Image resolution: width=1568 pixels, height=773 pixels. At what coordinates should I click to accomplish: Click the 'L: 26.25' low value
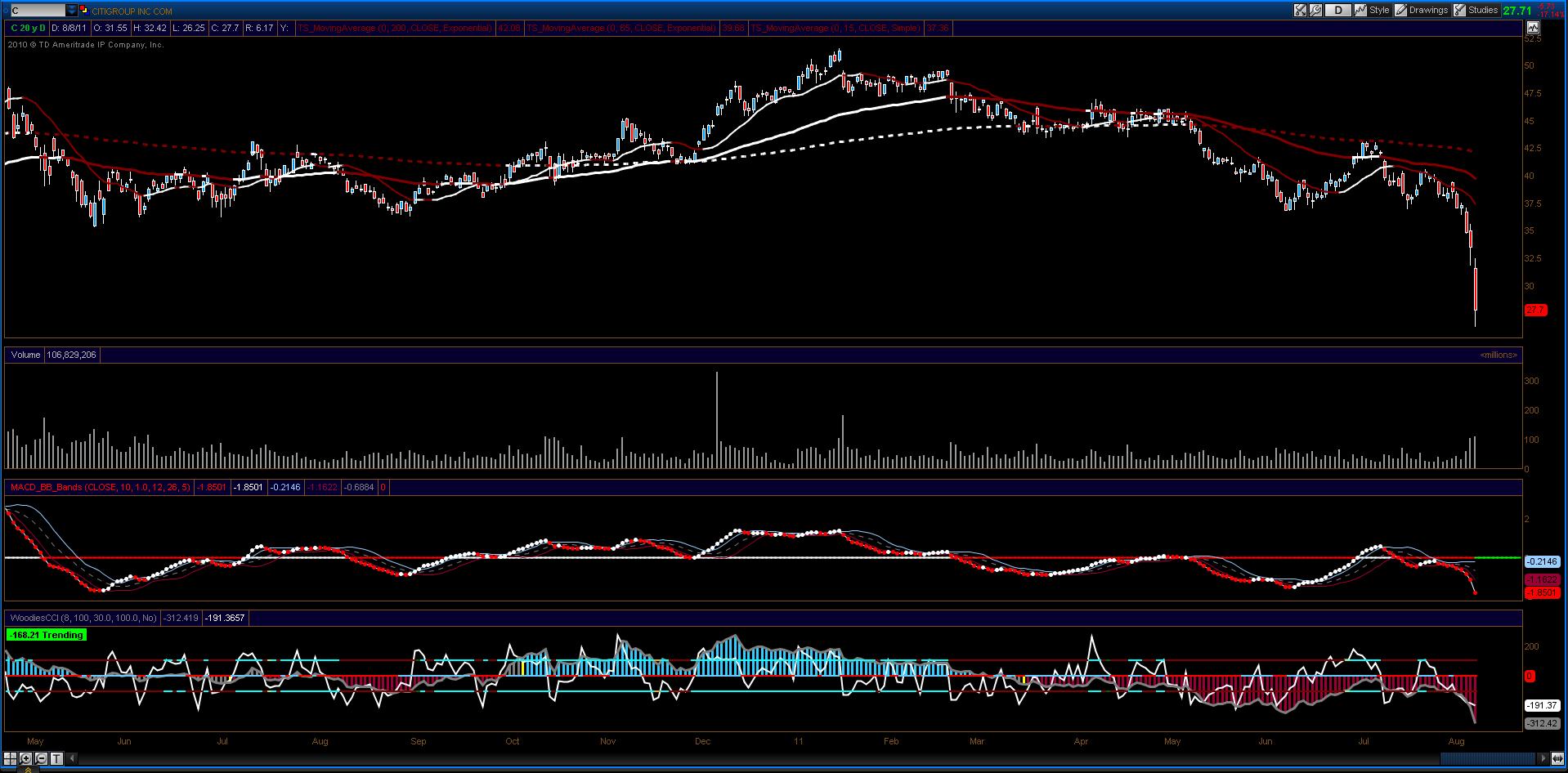click(x=188, y=28)
